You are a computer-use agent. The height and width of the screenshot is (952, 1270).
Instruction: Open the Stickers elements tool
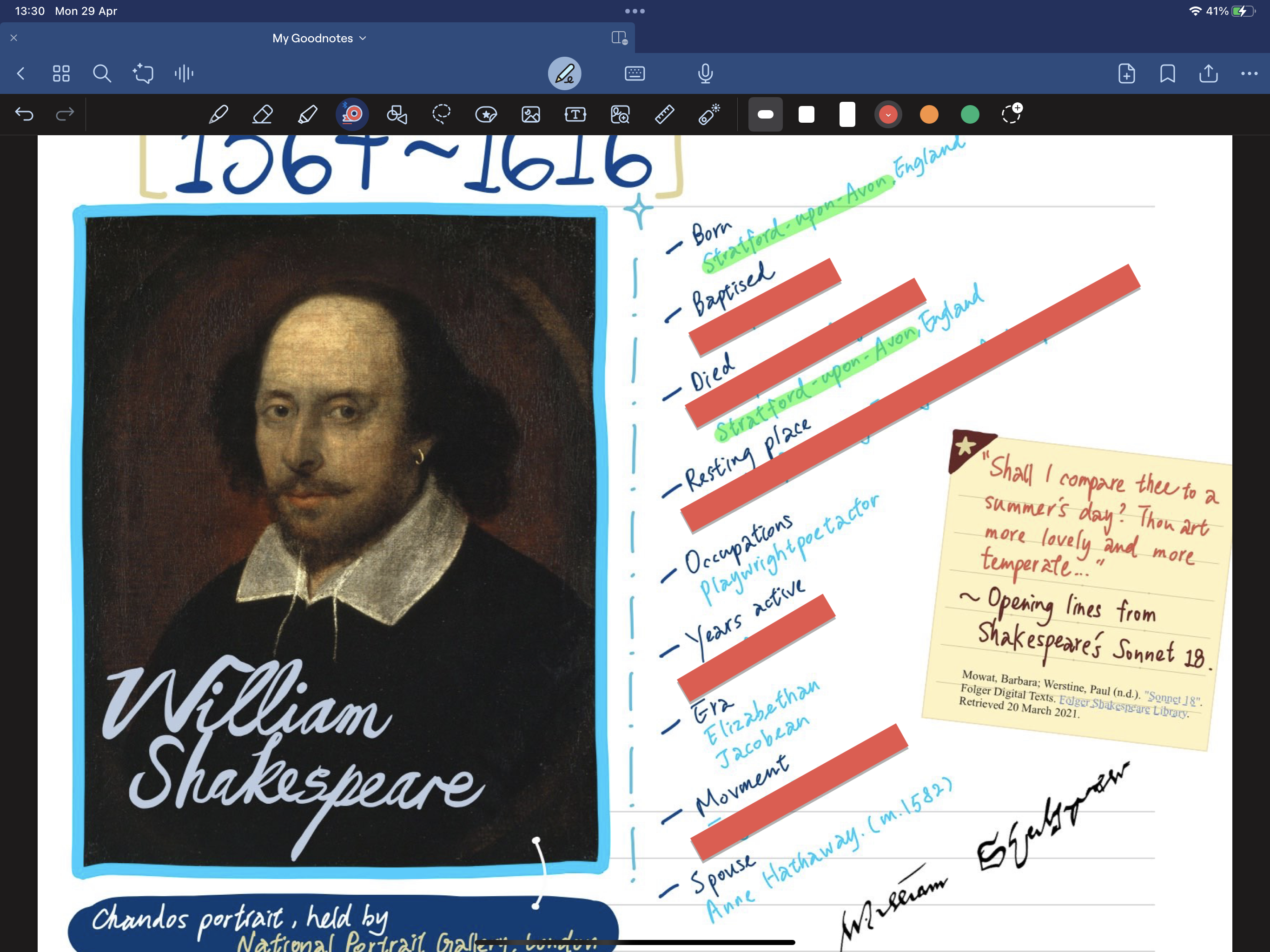(486, 114)
